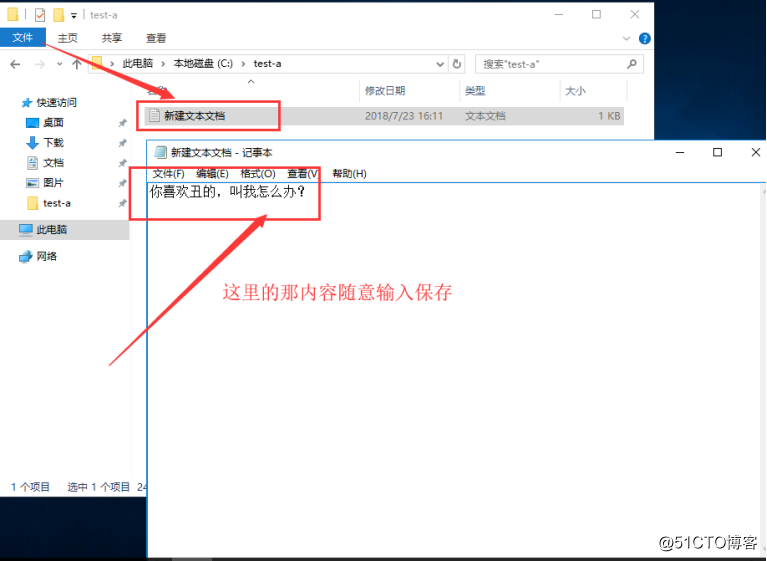Go back with the Explorer back arrow

[x=15, y=64]
